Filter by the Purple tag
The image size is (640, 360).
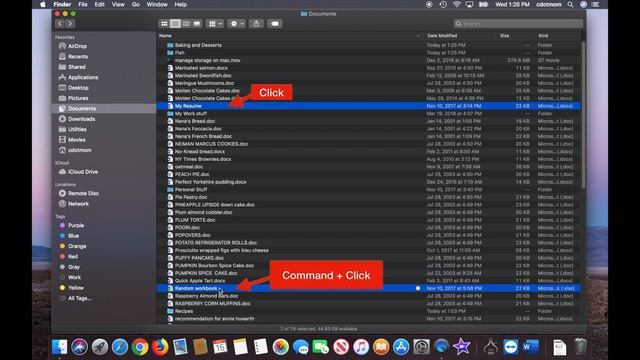tap(76, 225)
